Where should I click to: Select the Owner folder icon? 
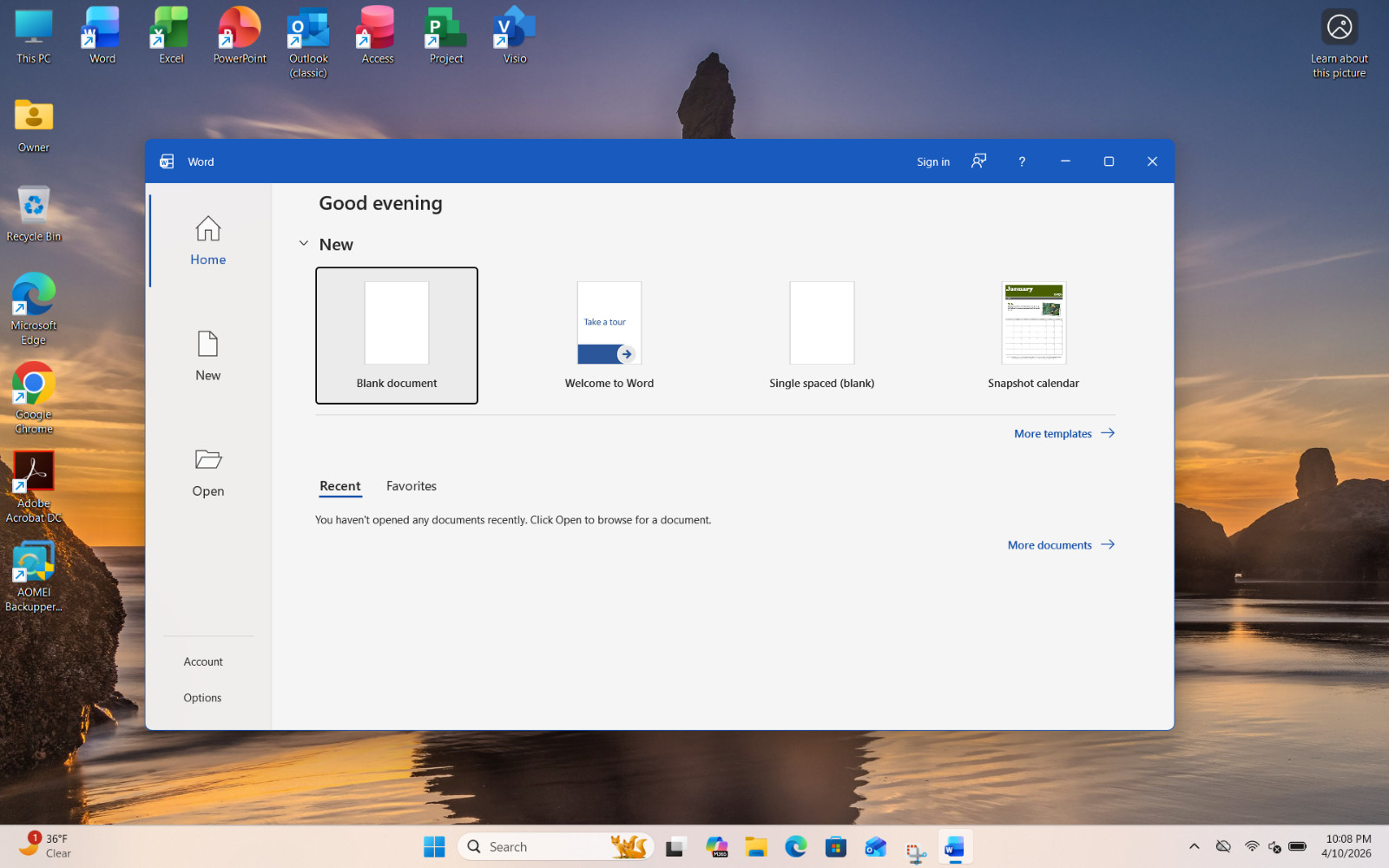tap(34, 125)
